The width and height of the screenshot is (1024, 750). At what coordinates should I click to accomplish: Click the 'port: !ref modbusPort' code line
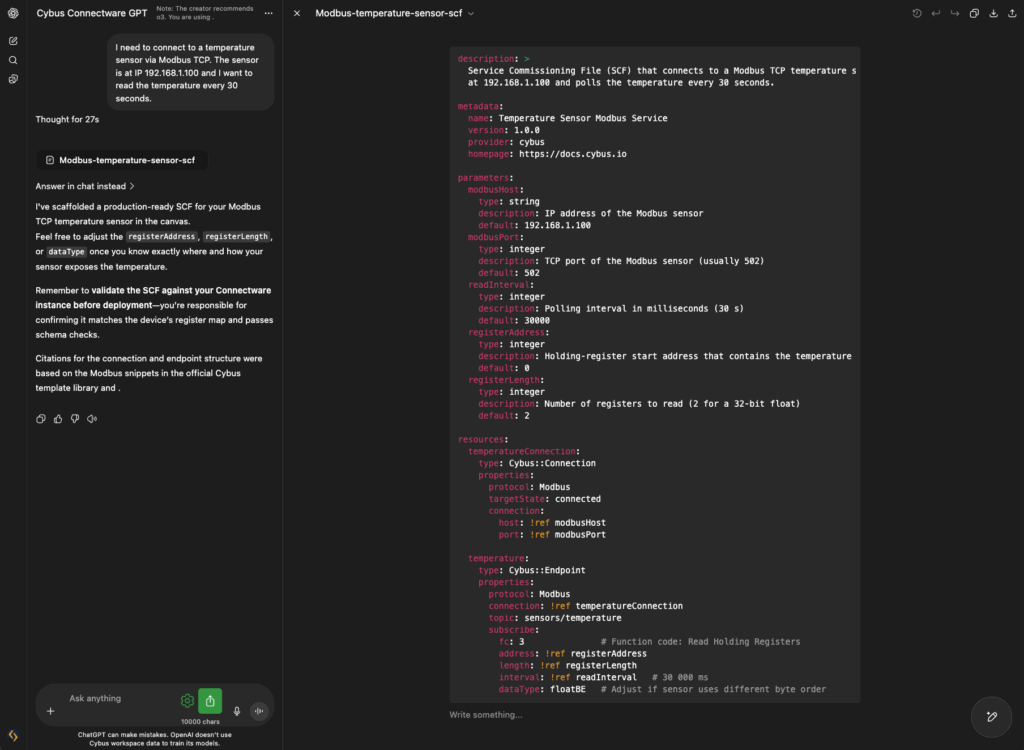[552, 534]
